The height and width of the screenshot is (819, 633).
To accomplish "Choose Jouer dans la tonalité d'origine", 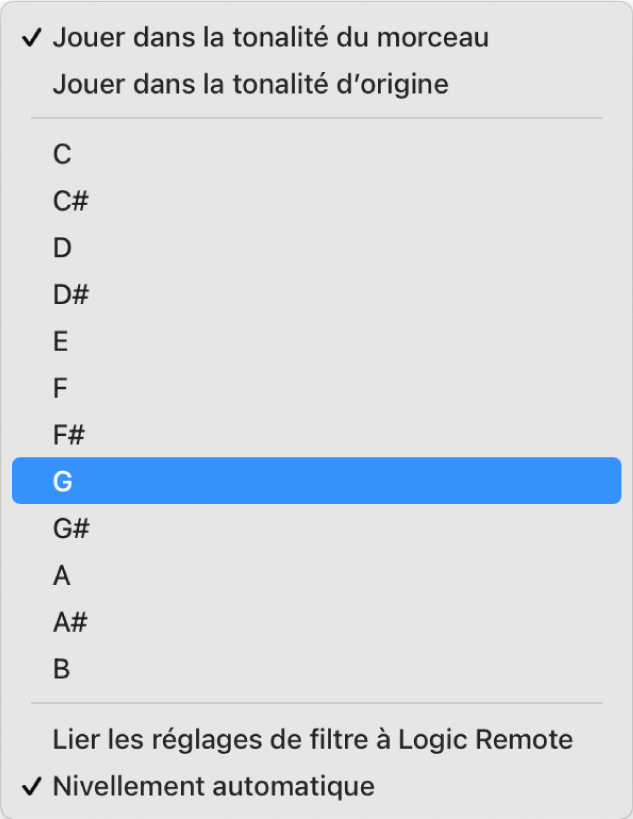I will 250,84.
